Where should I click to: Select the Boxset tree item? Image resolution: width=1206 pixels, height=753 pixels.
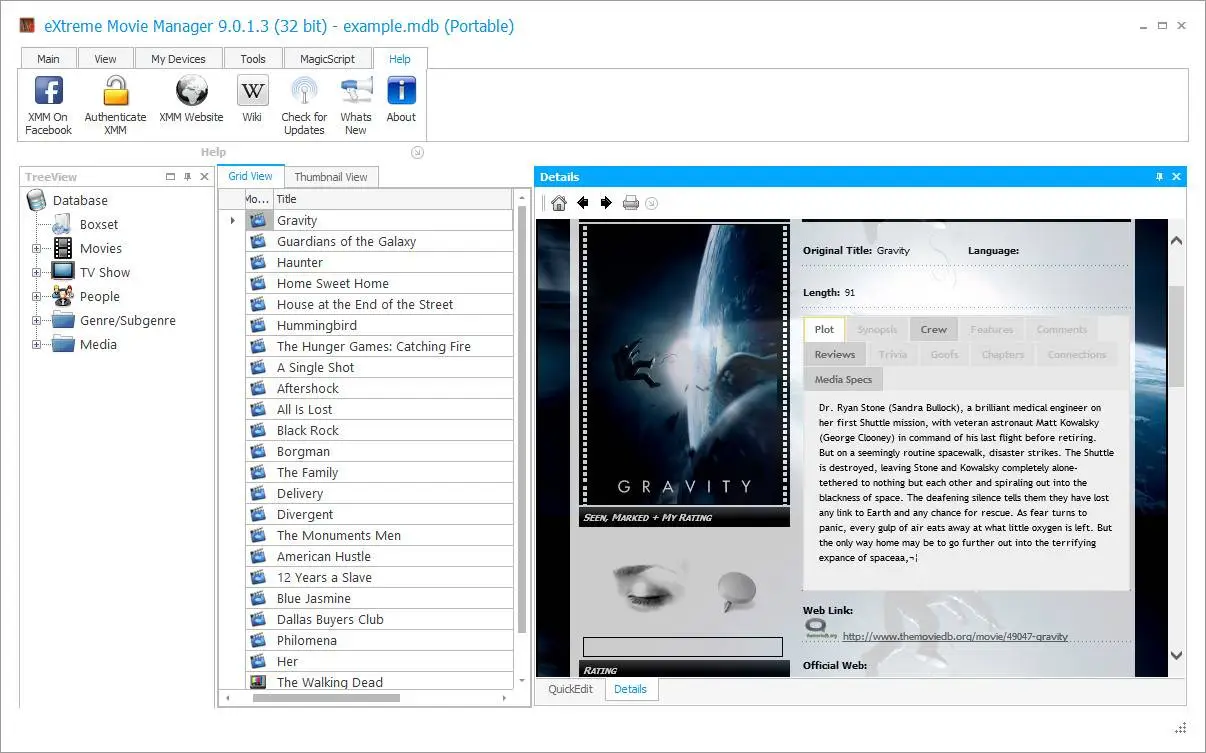(99, 225)
